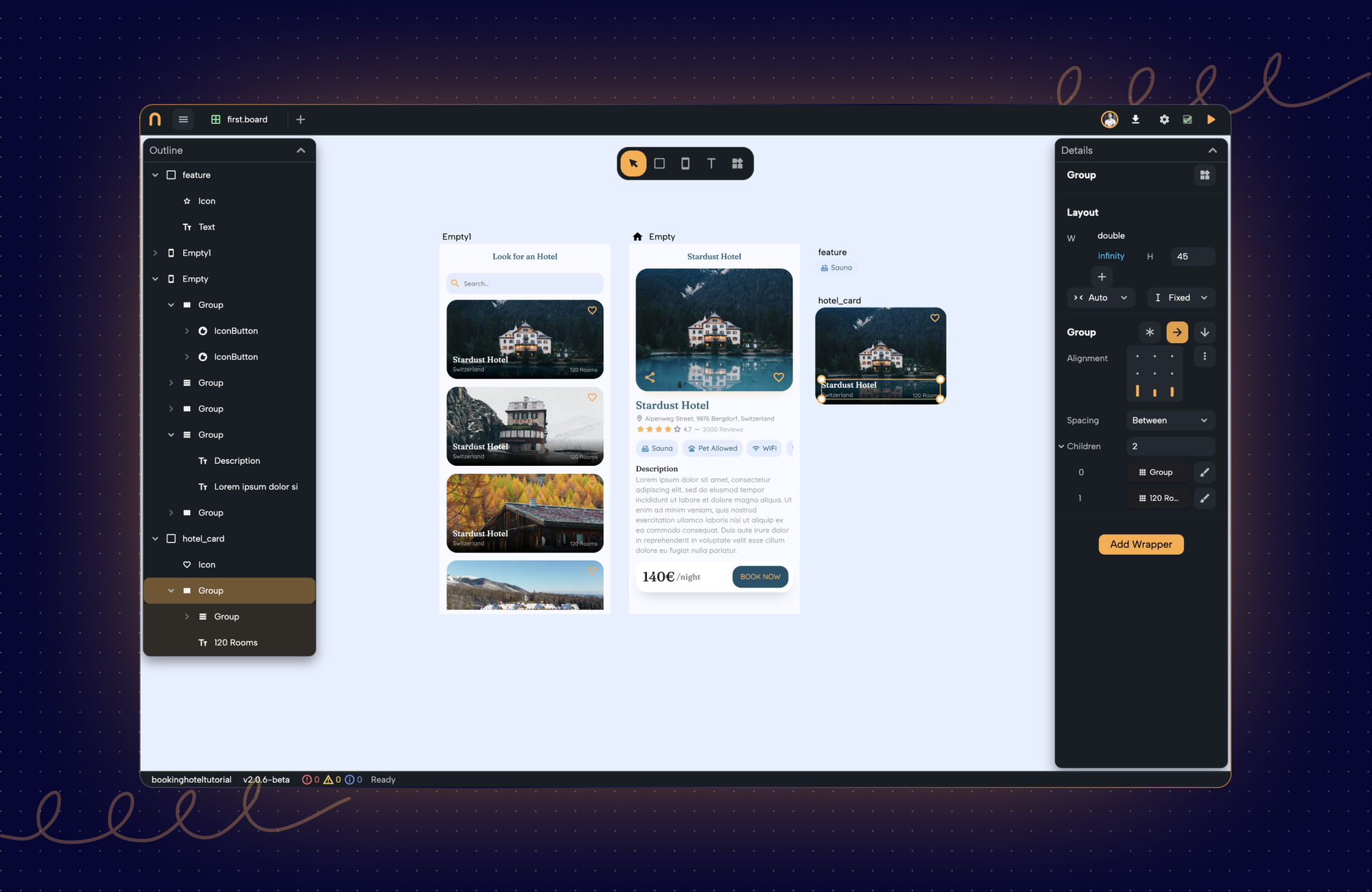The height and width of the screenshot is (892, 1372).
Task: Select the pointer/selection tool
Action: (633, 163)
